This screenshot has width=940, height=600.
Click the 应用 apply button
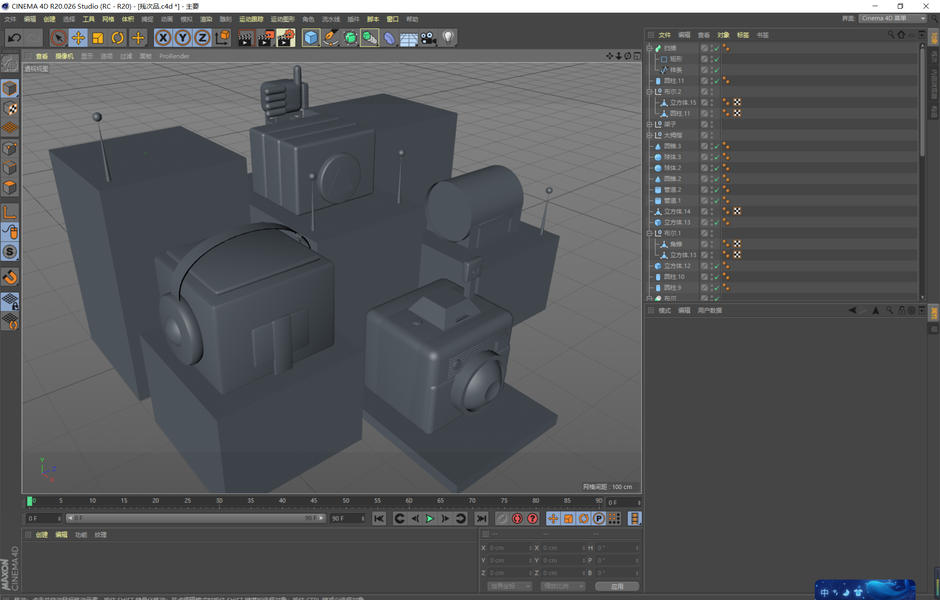click(617, 586)
